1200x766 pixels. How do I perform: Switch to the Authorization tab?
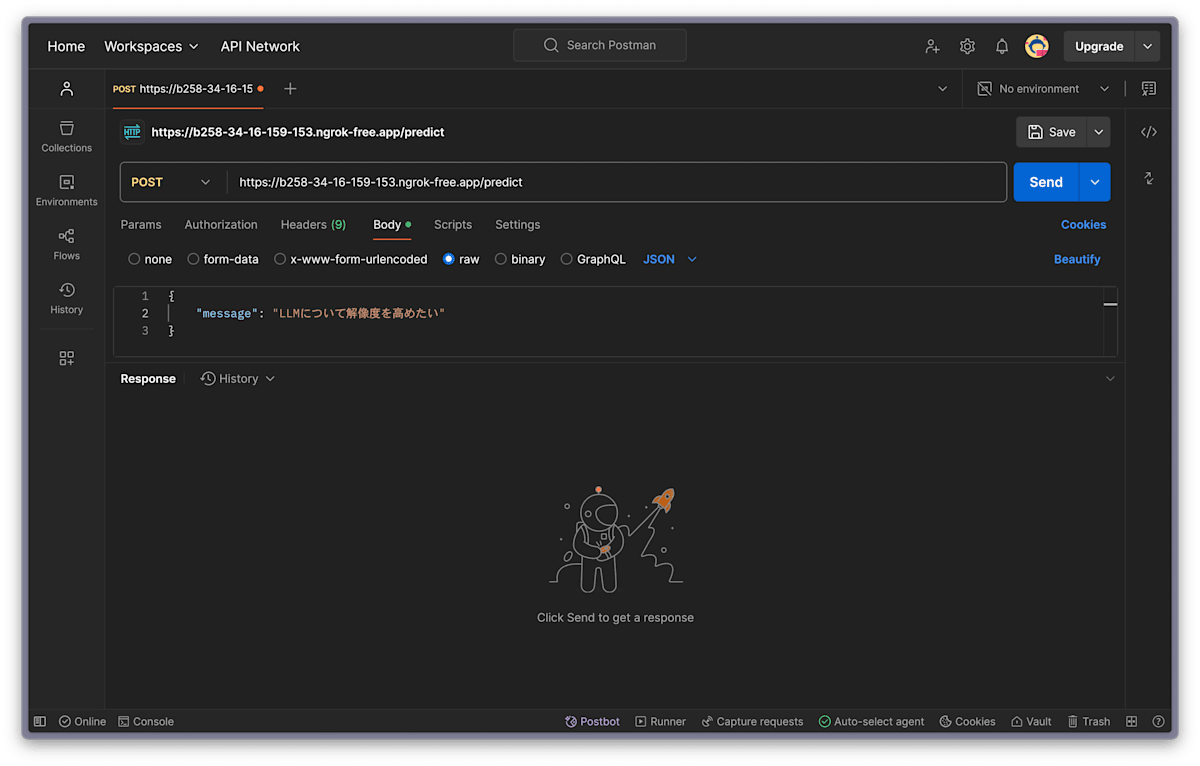(x=221, y=225)
